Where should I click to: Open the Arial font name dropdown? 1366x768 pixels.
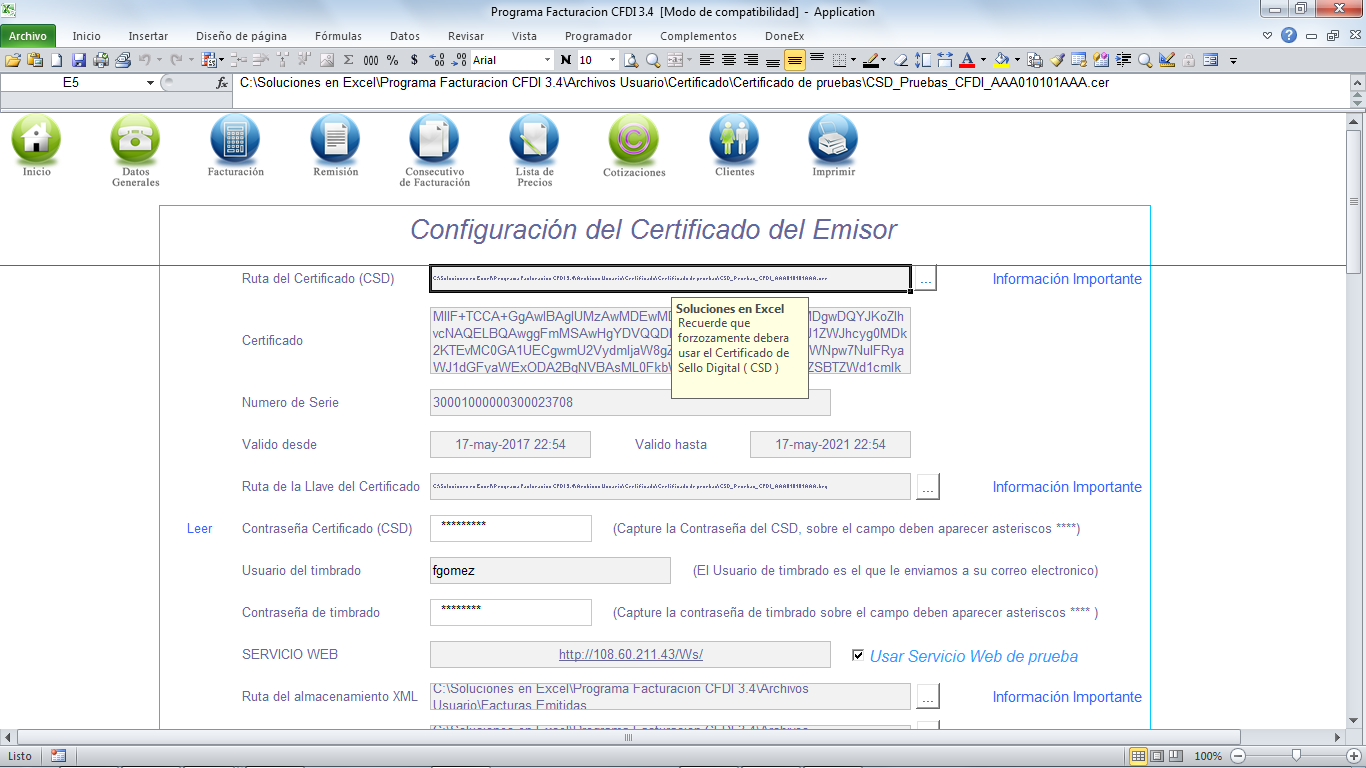click(546, 60)
